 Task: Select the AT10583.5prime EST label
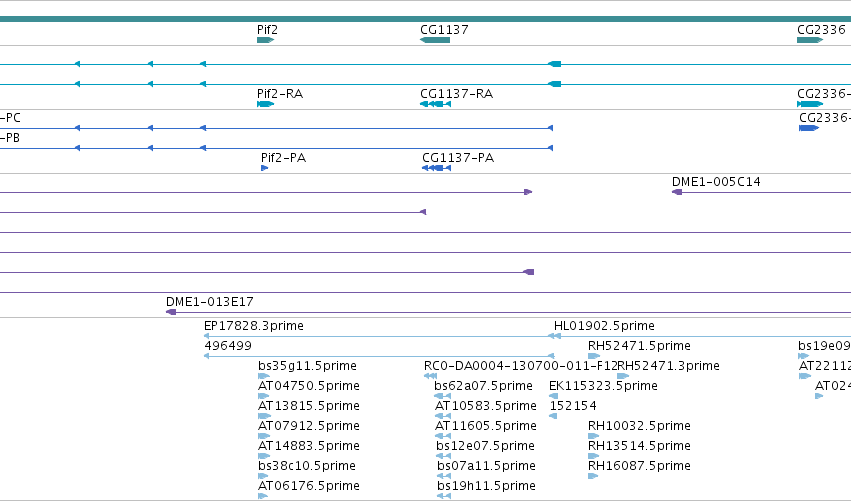485,406
